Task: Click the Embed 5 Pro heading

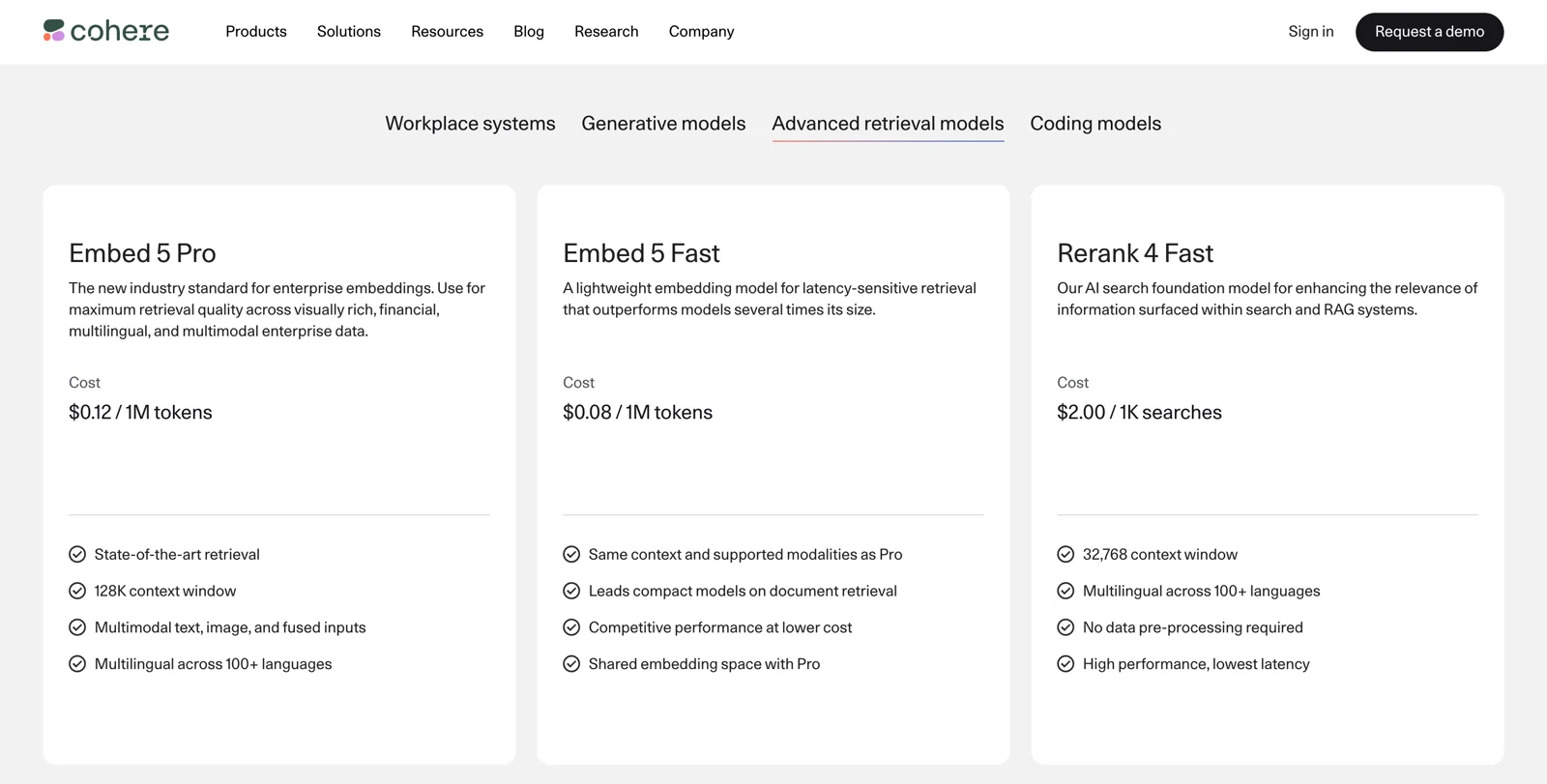Action: pyautogui.click(x=142, y=253)
